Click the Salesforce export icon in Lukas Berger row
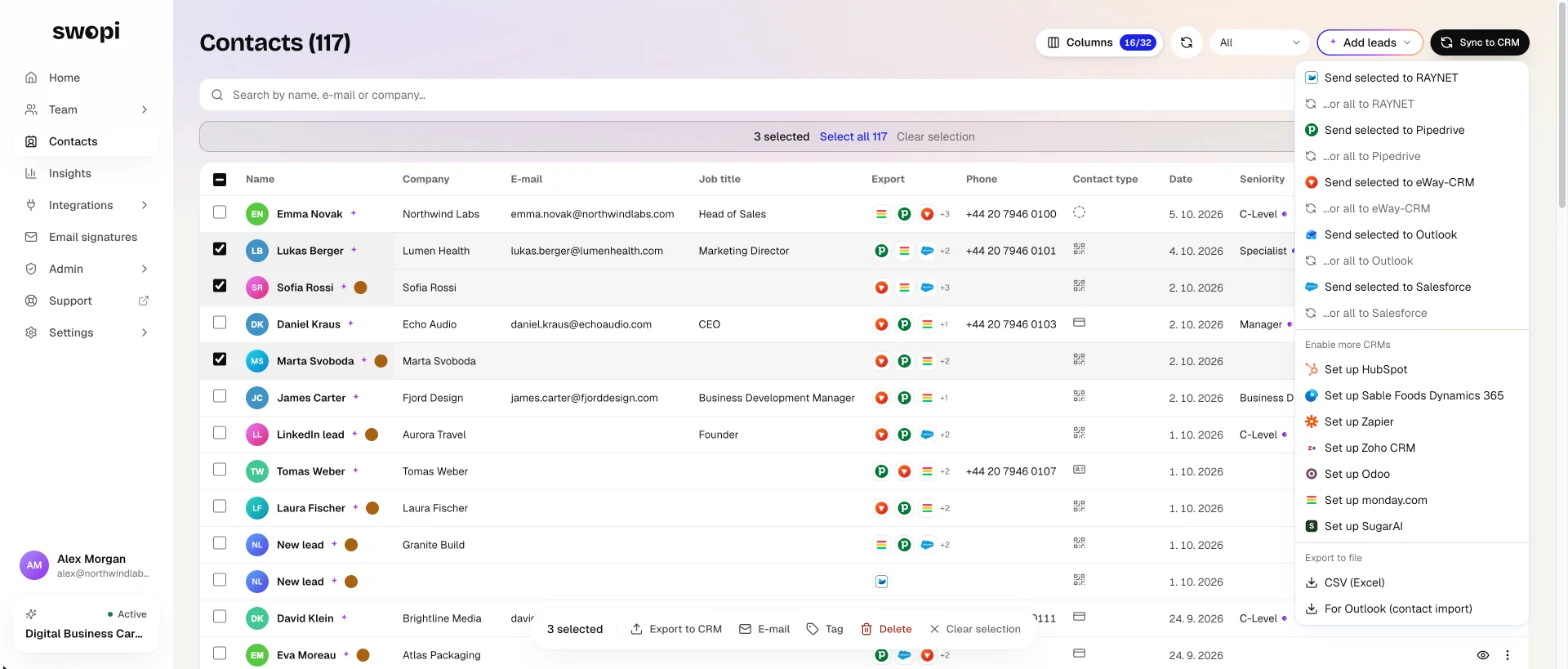This screenshot has height=669, width=1568. pyautogui.click(x=927, y=251)
